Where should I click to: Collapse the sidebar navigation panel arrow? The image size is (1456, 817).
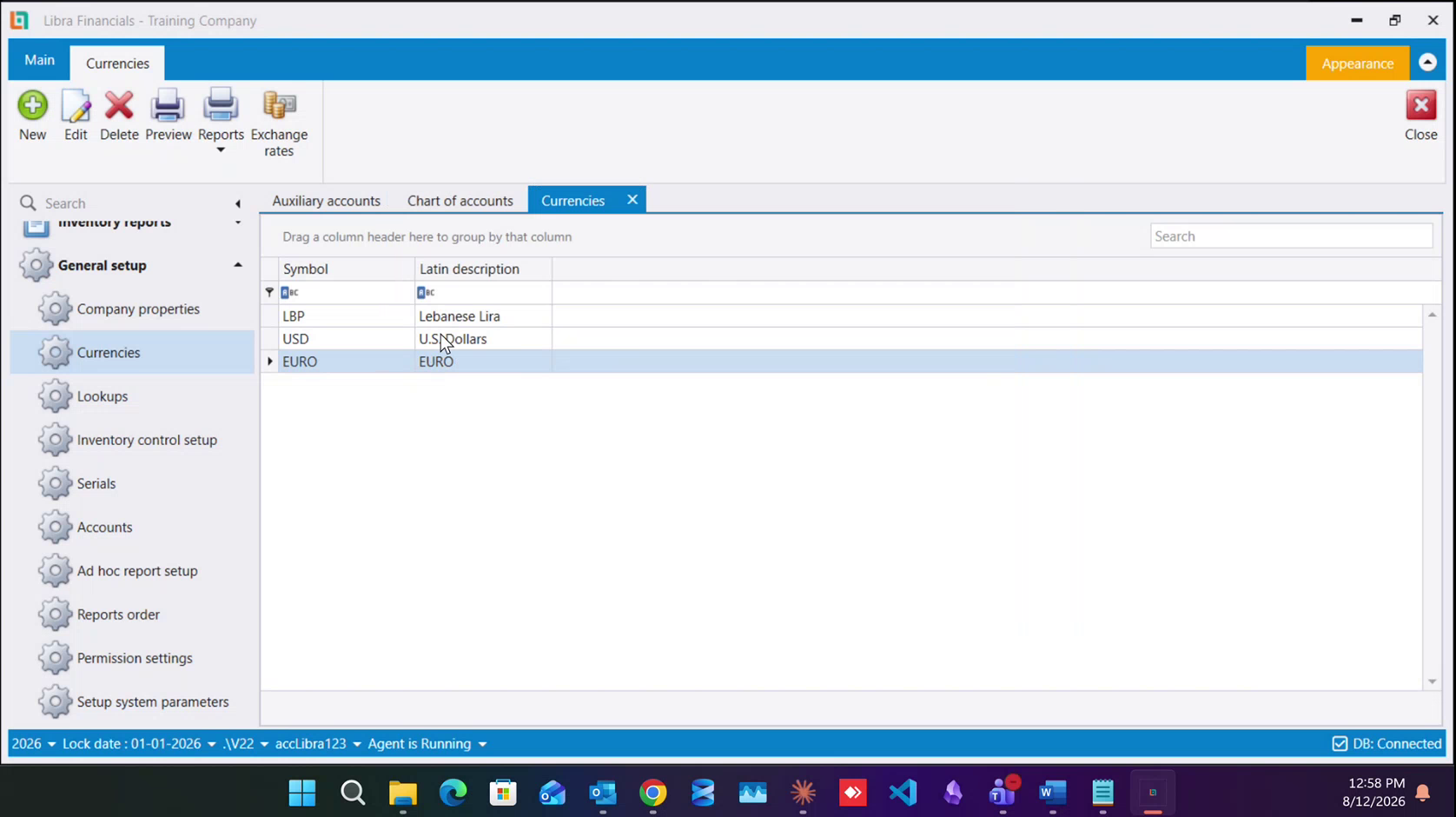[238, 203]
